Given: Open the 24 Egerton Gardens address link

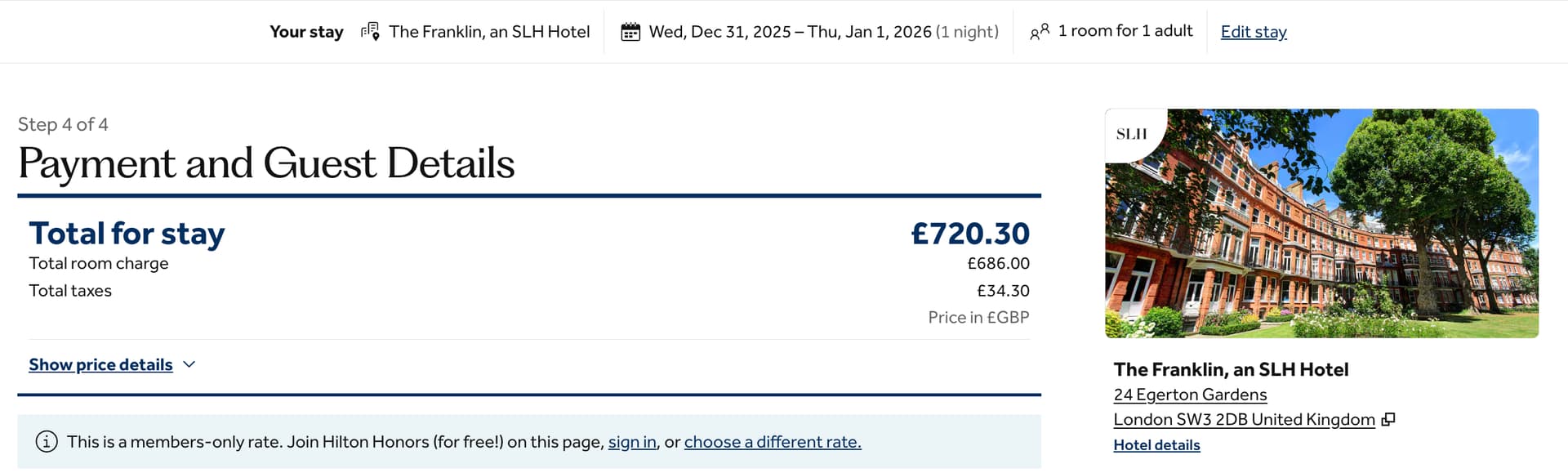Looking at the screenshot, I should [1190, 395].
